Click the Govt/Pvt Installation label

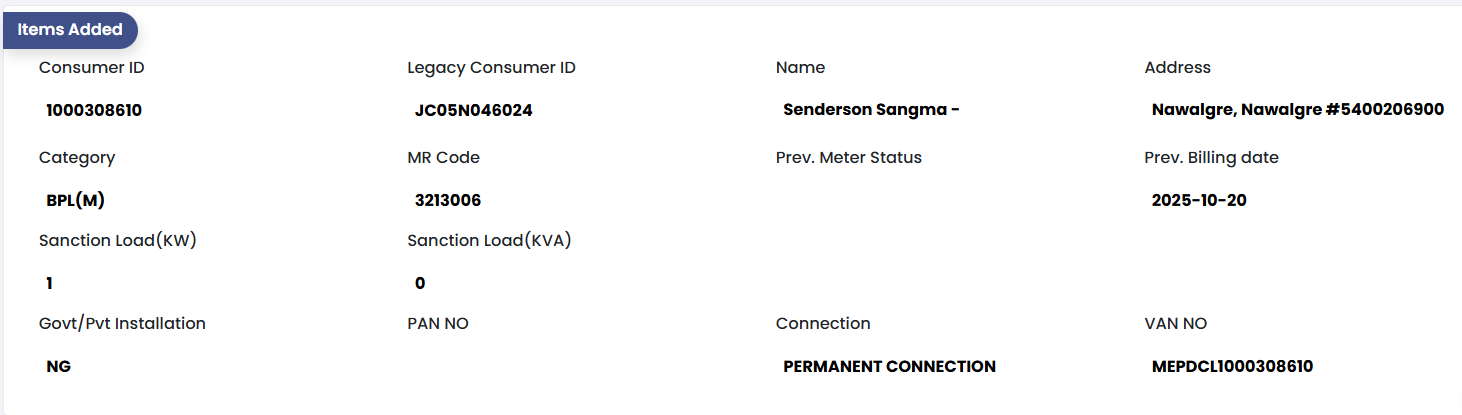[x=122, y=324]
